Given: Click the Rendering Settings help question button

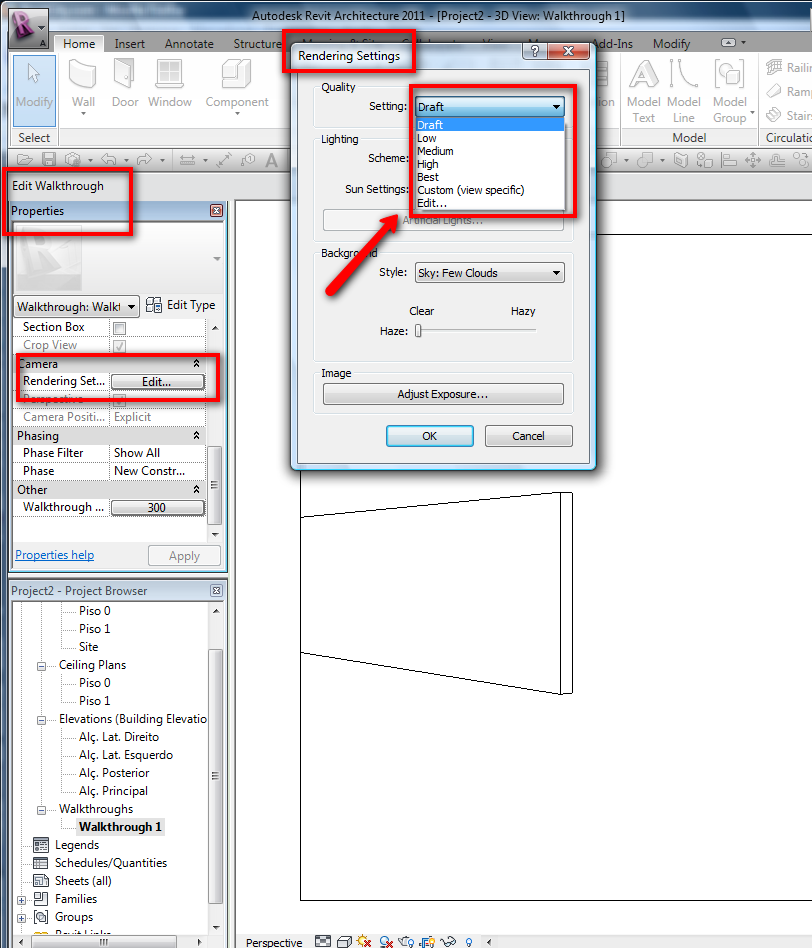Looking at the screenshot, I should [x=534, y=51].
